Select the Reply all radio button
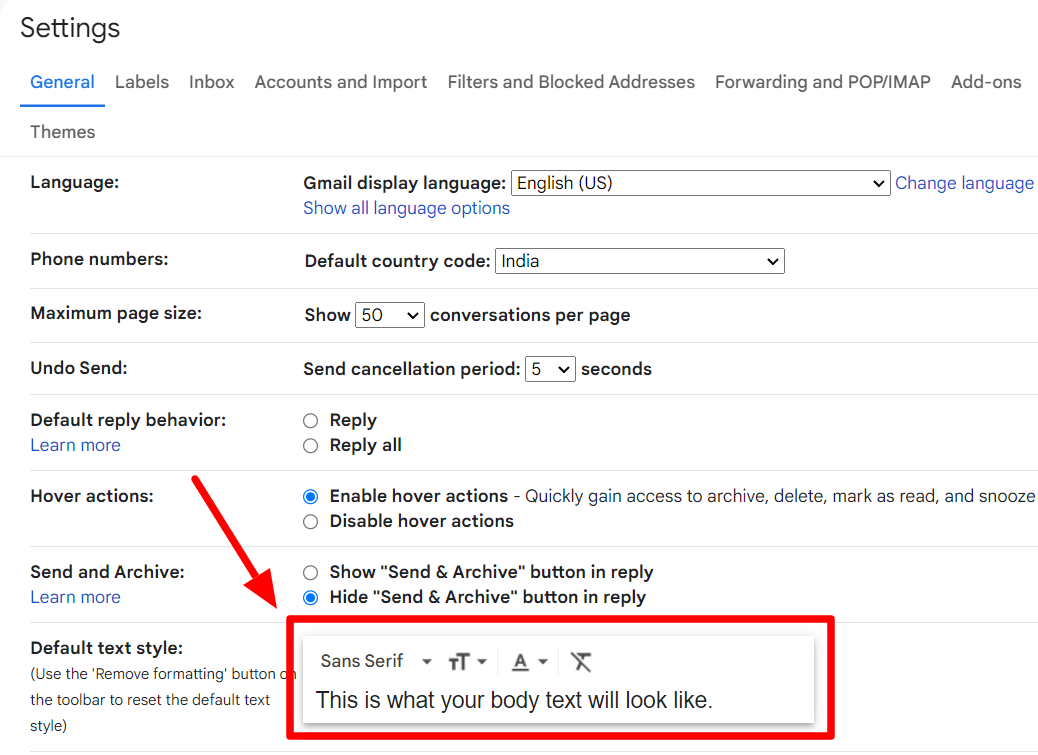 310,446
